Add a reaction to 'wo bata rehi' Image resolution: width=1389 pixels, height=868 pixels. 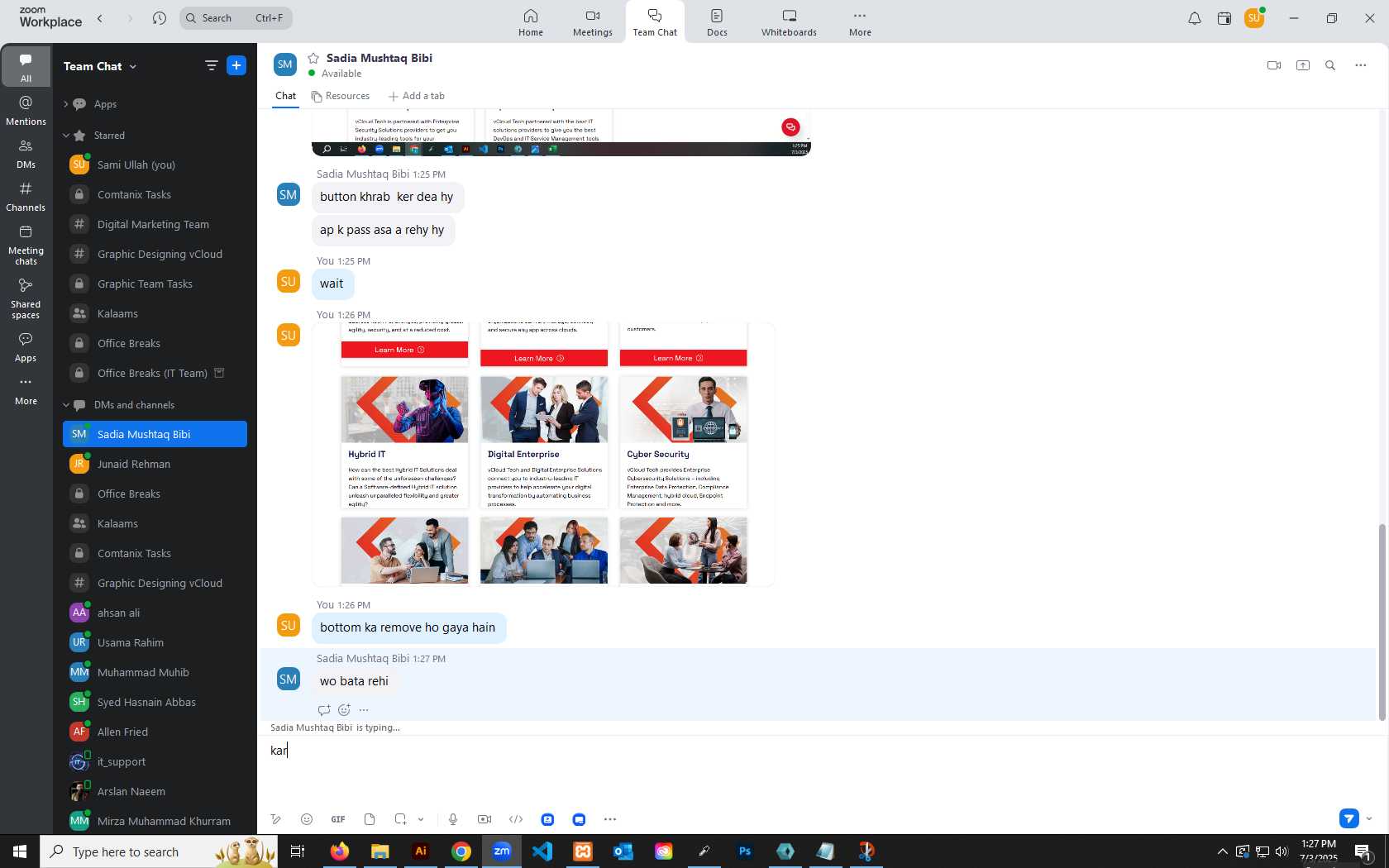pyautogui.click(x=344, y=710)
